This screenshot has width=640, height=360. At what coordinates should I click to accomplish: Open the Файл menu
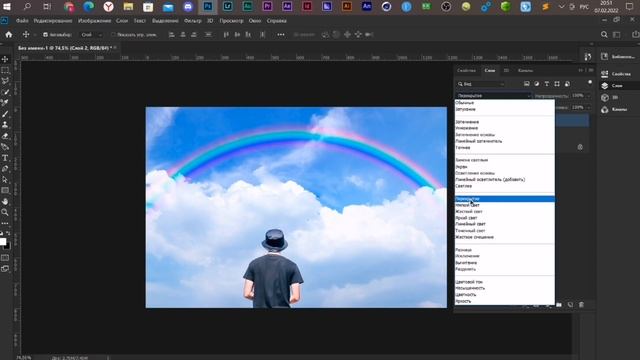click(x=22, y=21)
